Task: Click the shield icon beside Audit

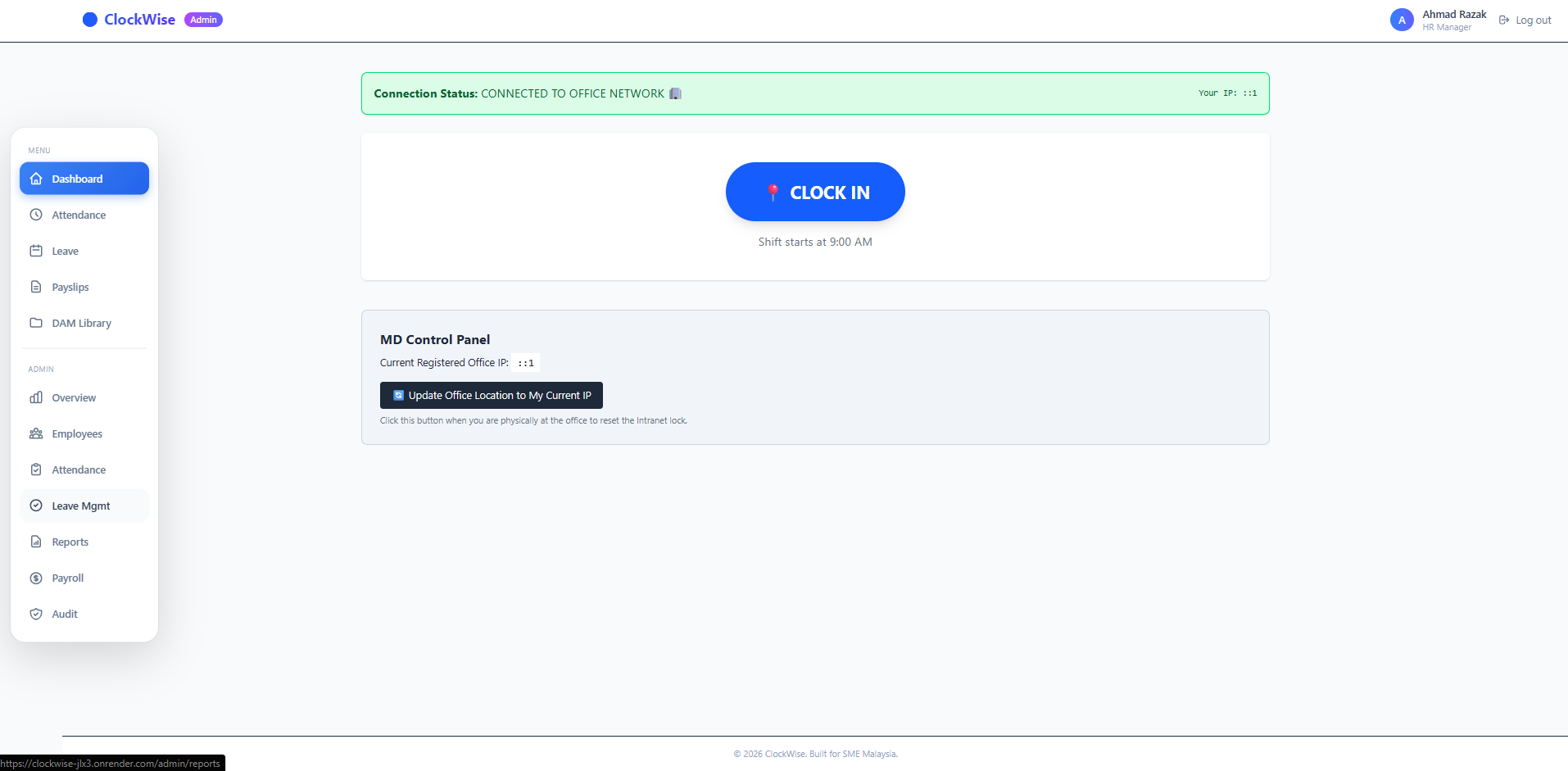Action: click(x=36, y=614)
